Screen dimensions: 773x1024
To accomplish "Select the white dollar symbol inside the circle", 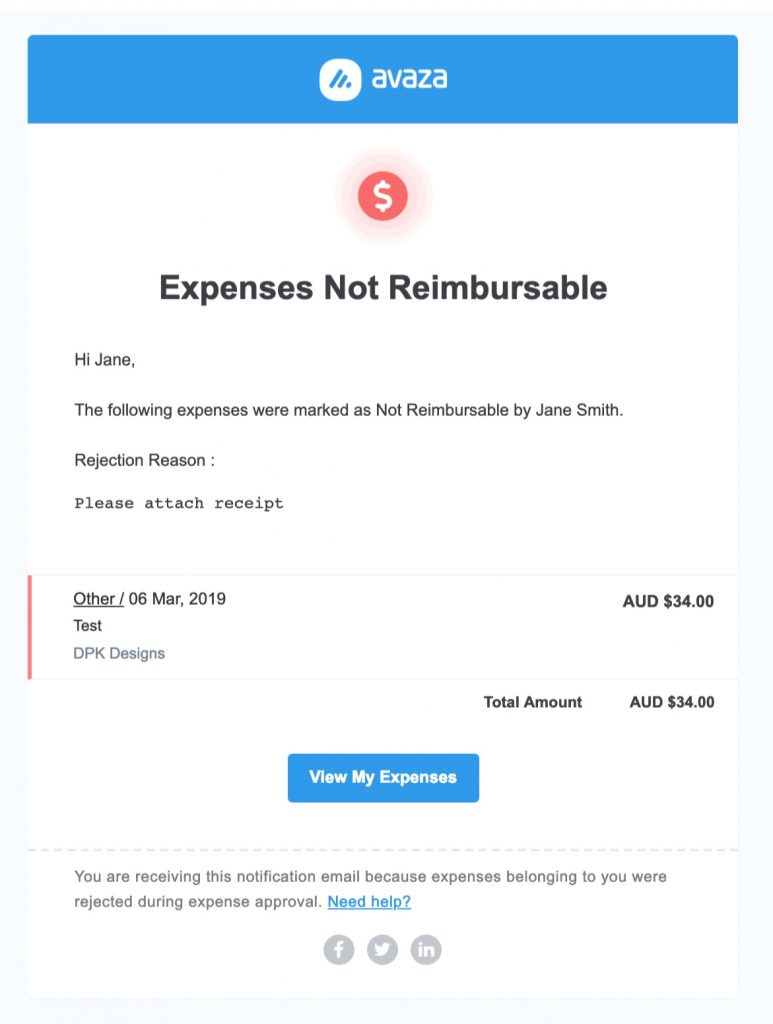I will point(382,196).
